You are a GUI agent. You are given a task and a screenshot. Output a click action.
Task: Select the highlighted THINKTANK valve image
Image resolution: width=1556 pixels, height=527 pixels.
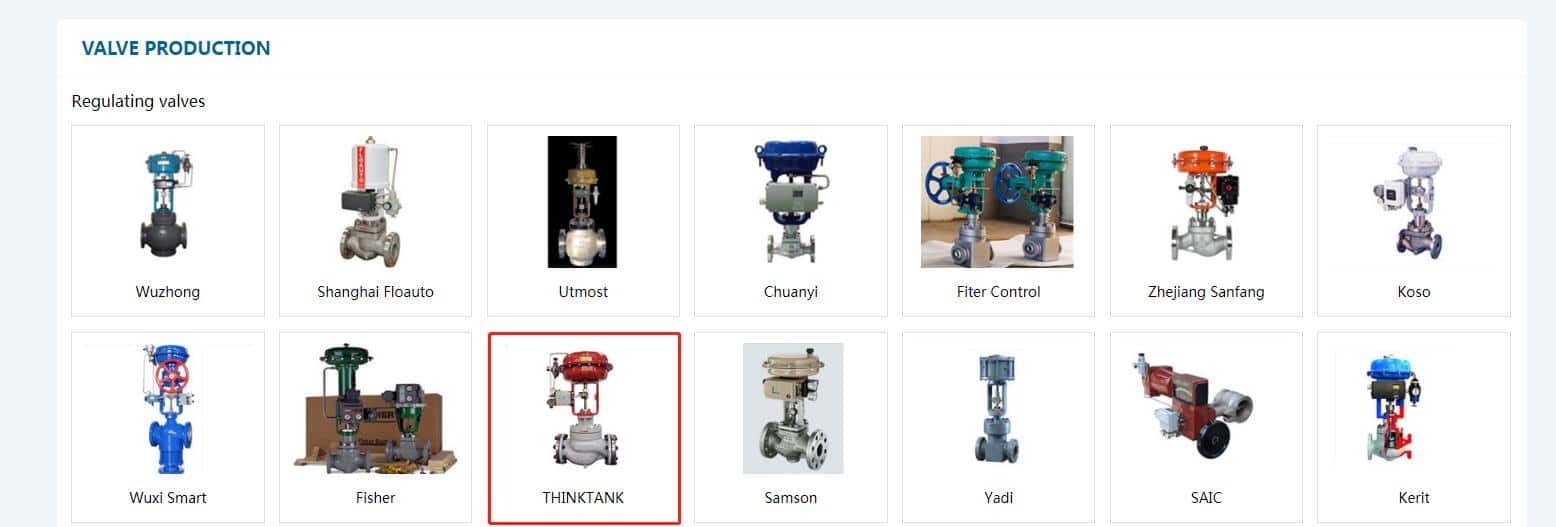pos(582,409)
